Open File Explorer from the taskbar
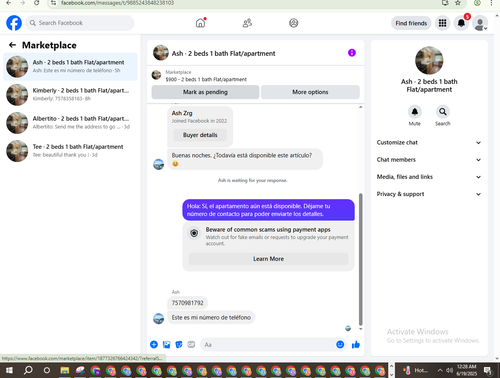The image size is (500, 378). 65,370
